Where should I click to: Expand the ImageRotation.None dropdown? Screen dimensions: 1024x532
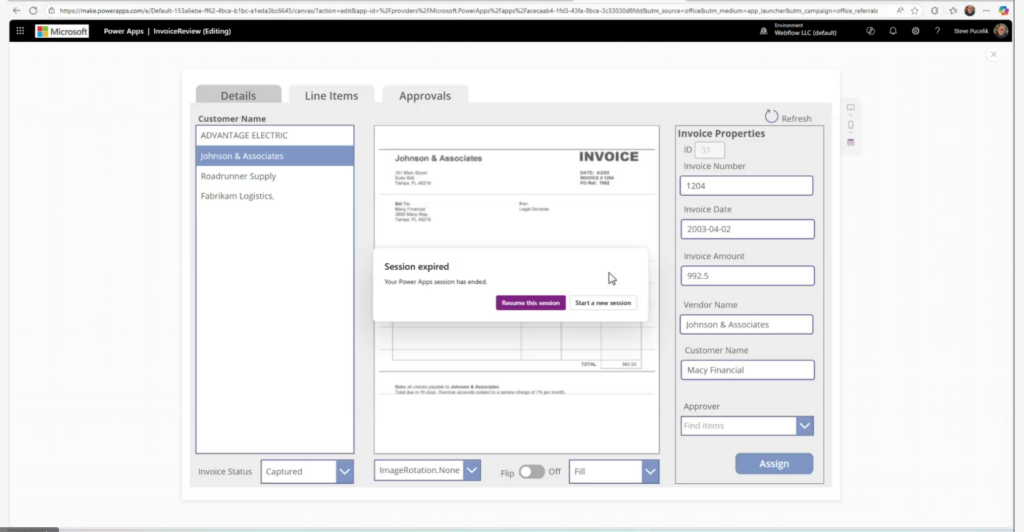[x=472, y=470]
